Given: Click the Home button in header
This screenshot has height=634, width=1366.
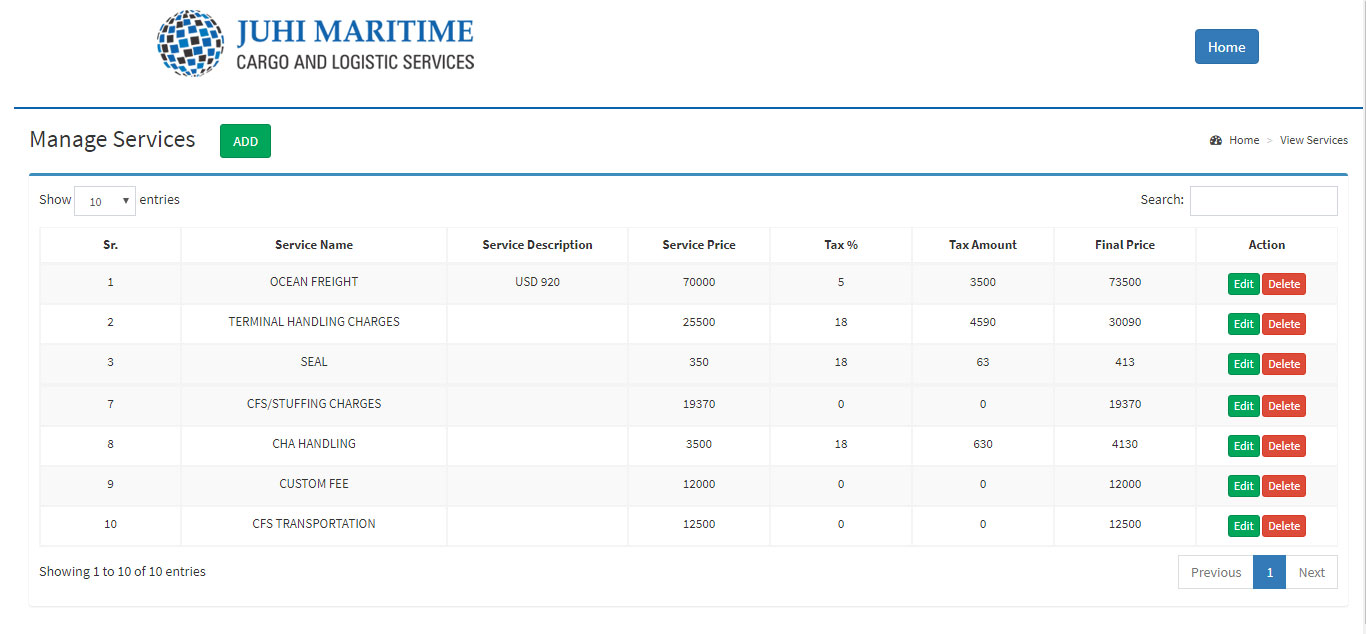Looking at the screenshot, I should 1226,47.
